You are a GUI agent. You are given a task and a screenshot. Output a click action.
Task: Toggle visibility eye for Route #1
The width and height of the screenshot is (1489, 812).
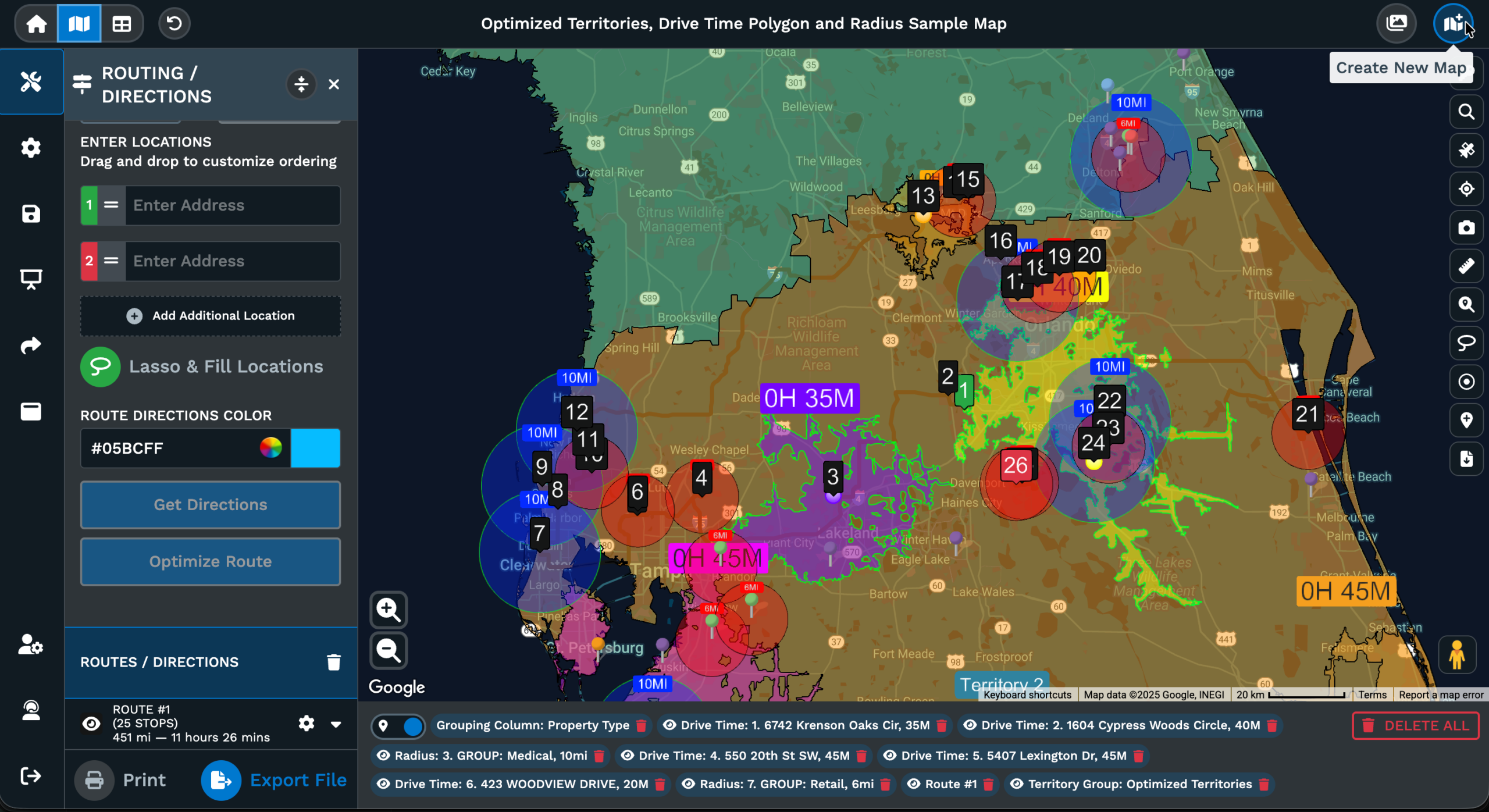[x=91, y=724]
